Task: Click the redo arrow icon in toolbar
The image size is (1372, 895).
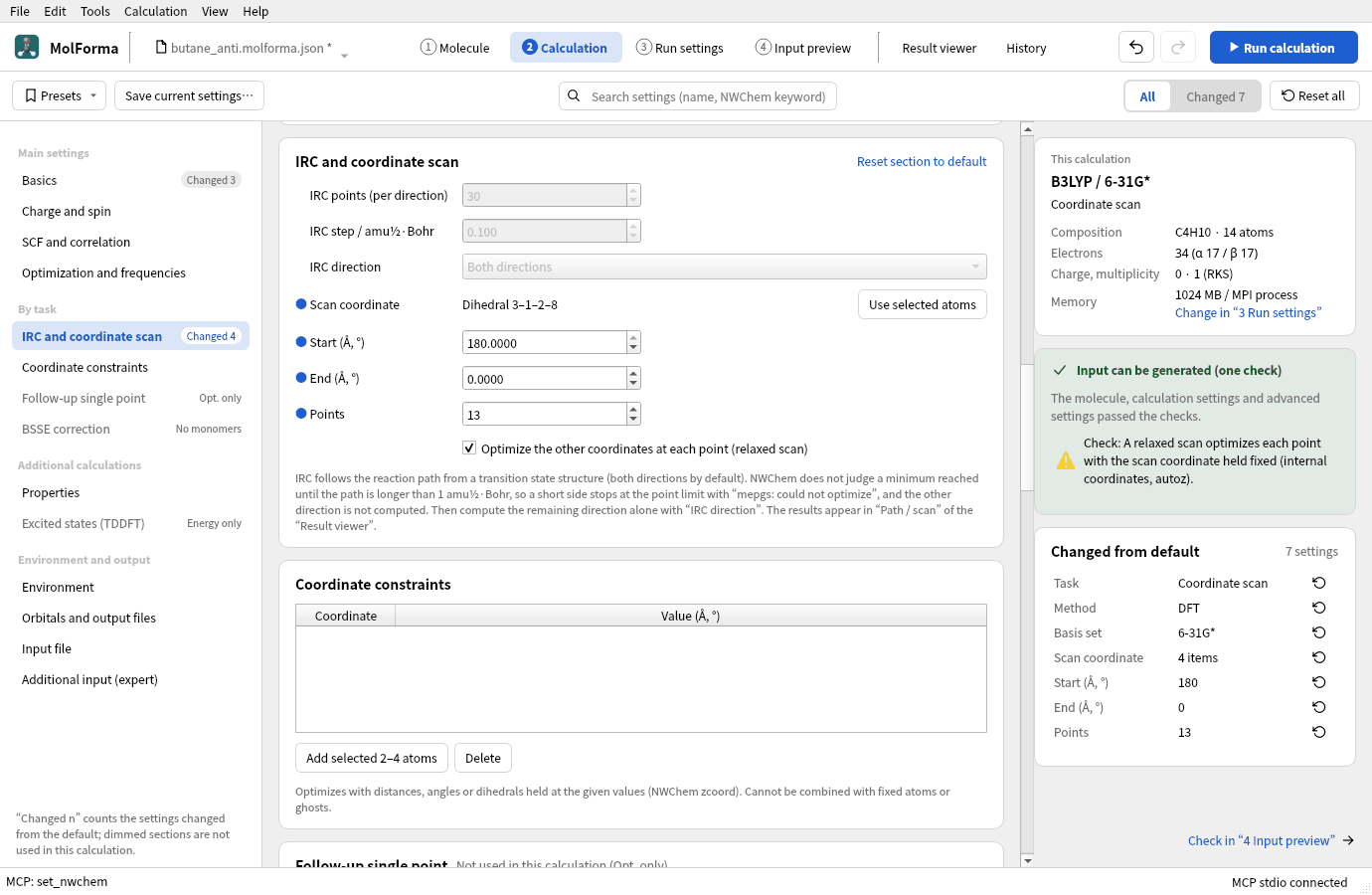Action: [x=1178, y=47]
